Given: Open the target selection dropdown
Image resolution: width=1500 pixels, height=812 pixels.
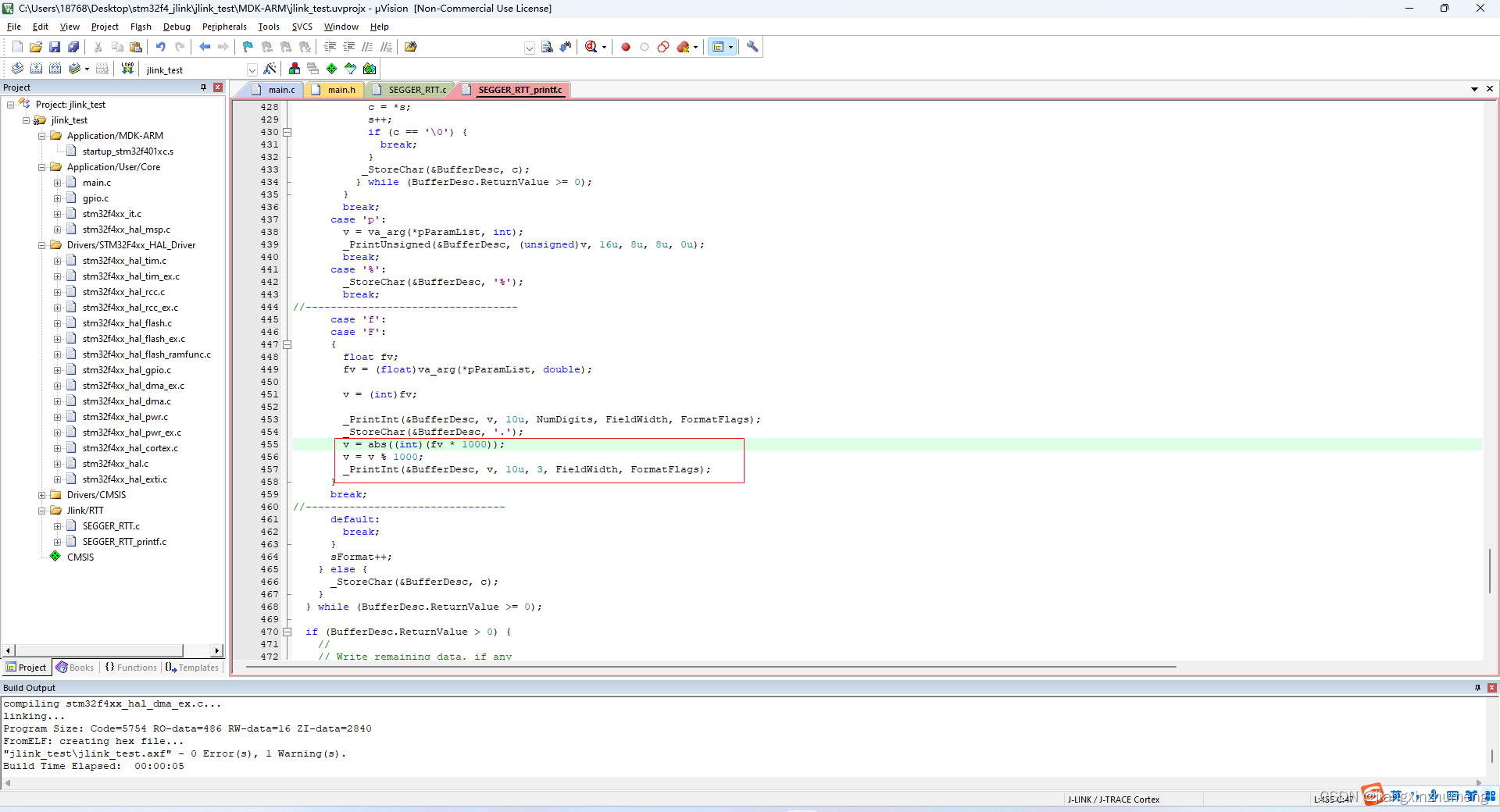Looking at the screenshot, I should point(252,69).
